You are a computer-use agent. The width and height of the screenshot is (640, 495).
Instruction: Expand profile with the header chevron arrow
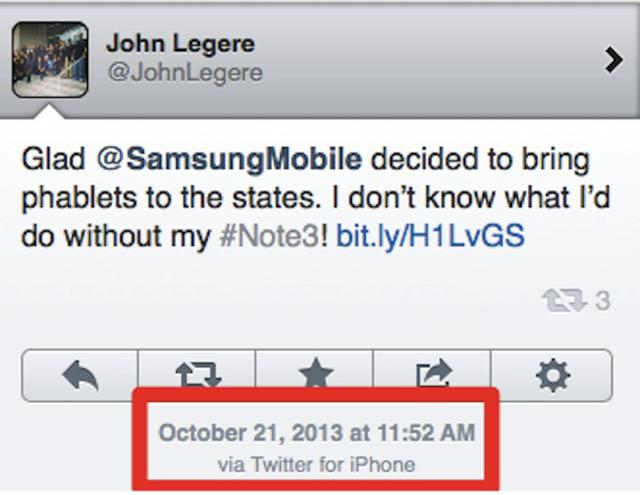point(613,60)
